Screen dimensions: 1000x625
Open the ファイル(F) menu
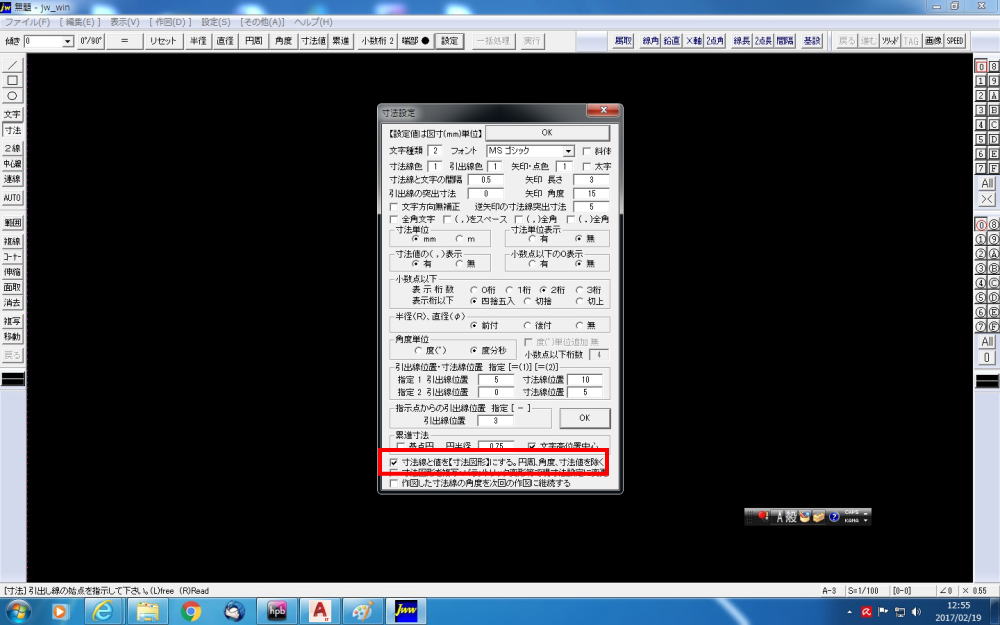[27, 22]
